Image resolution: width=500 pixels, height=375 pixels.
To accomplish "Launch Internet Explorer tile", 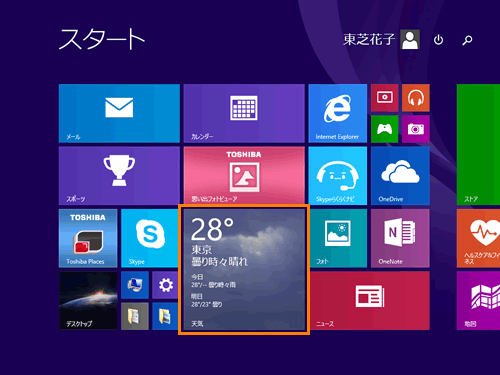I will pos(338,113).
